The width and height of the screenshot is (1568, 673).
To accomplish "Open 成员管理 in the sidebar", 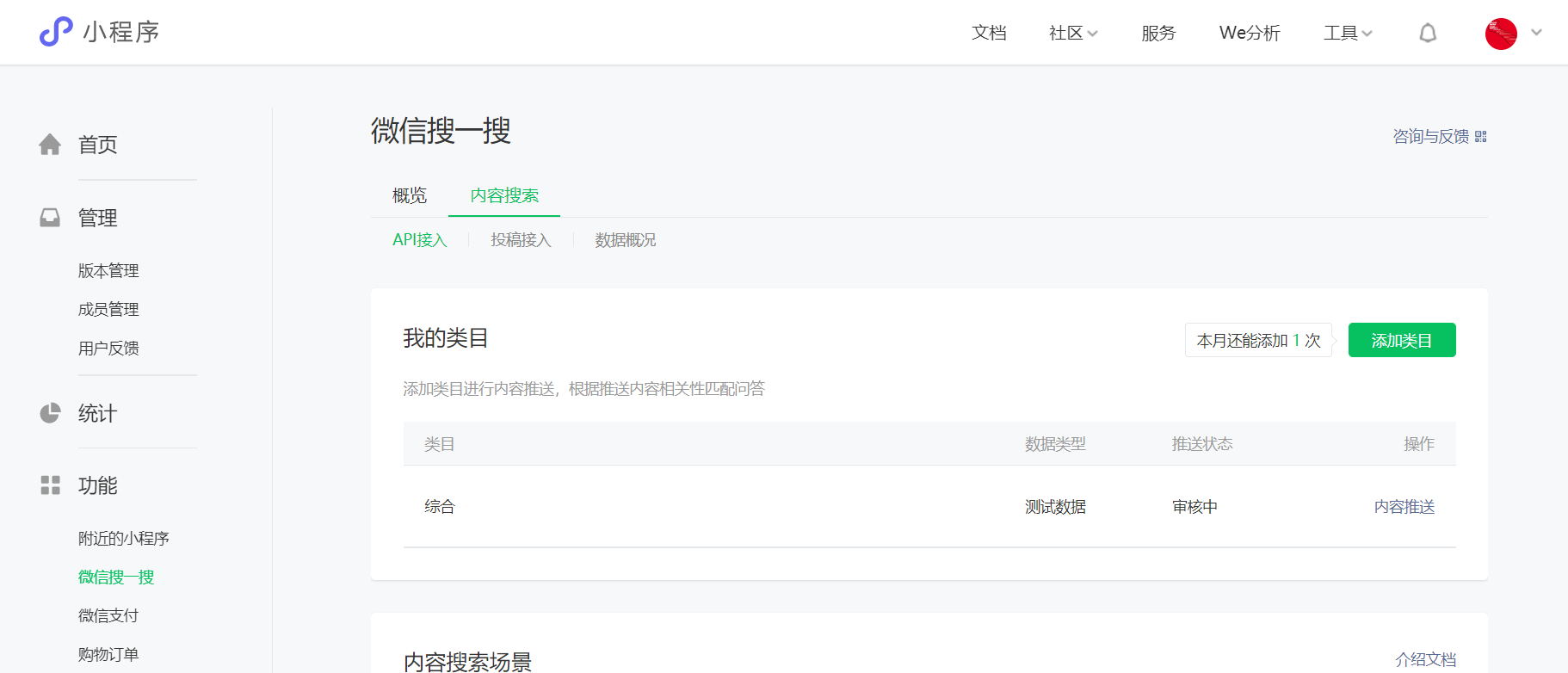I will pos(108,309).
